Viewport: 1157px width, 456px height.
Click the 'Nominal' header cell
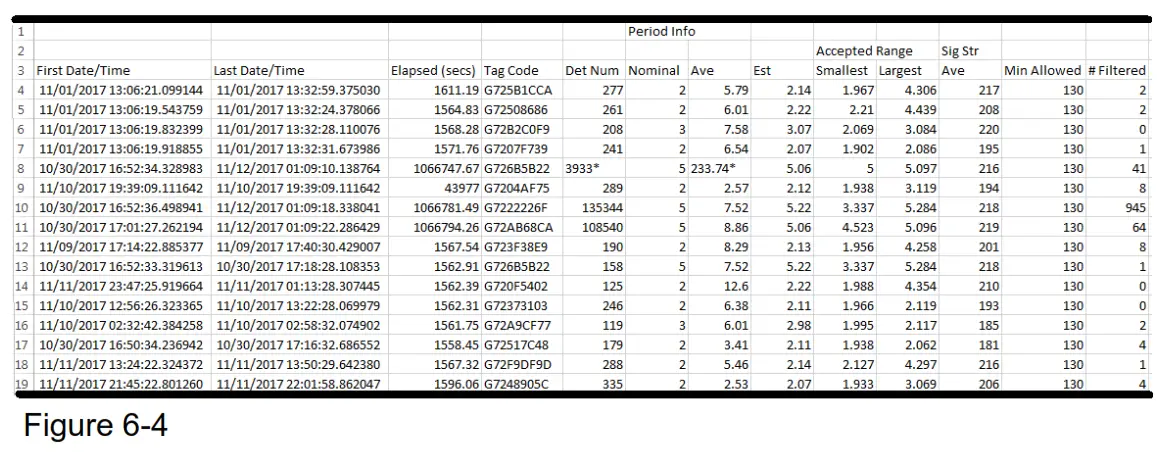tap(657, 70)
